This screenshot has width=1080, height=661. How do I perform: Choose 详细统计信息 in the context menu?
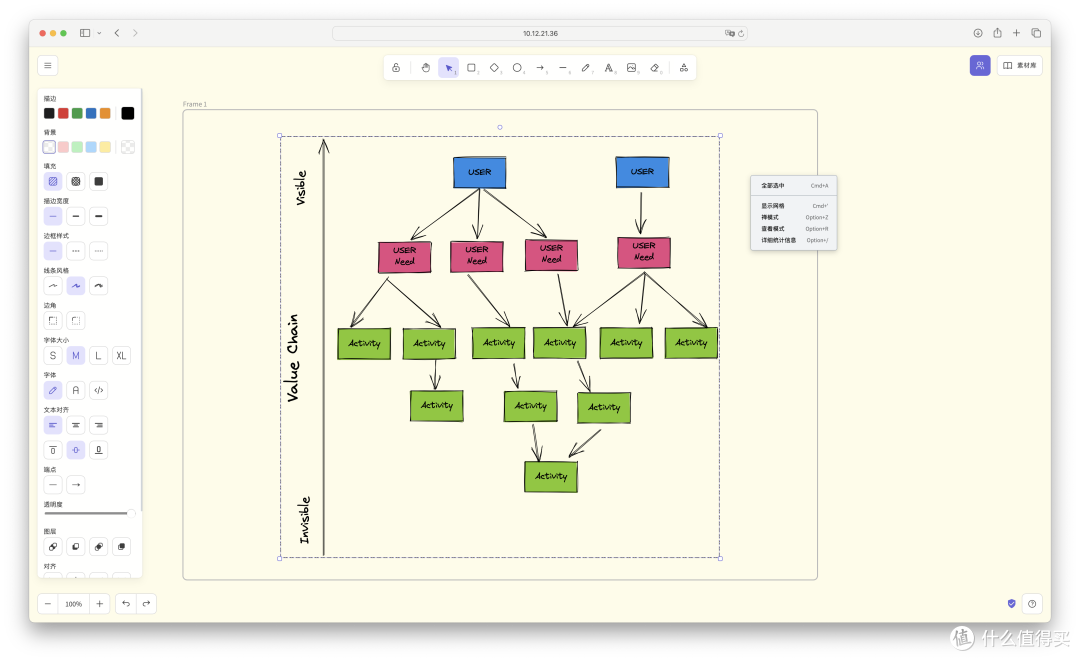[x=793, y=240]
